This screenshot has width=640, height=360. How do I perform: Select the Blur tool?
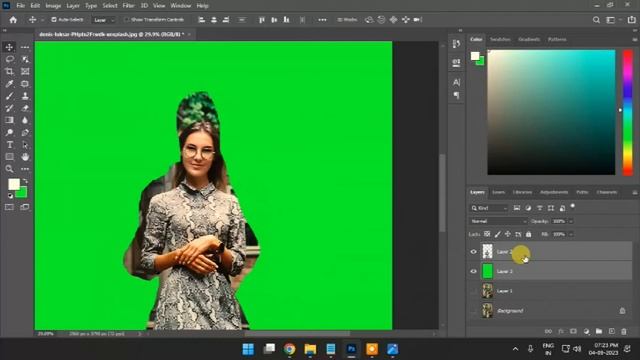[x=25, y=120]
